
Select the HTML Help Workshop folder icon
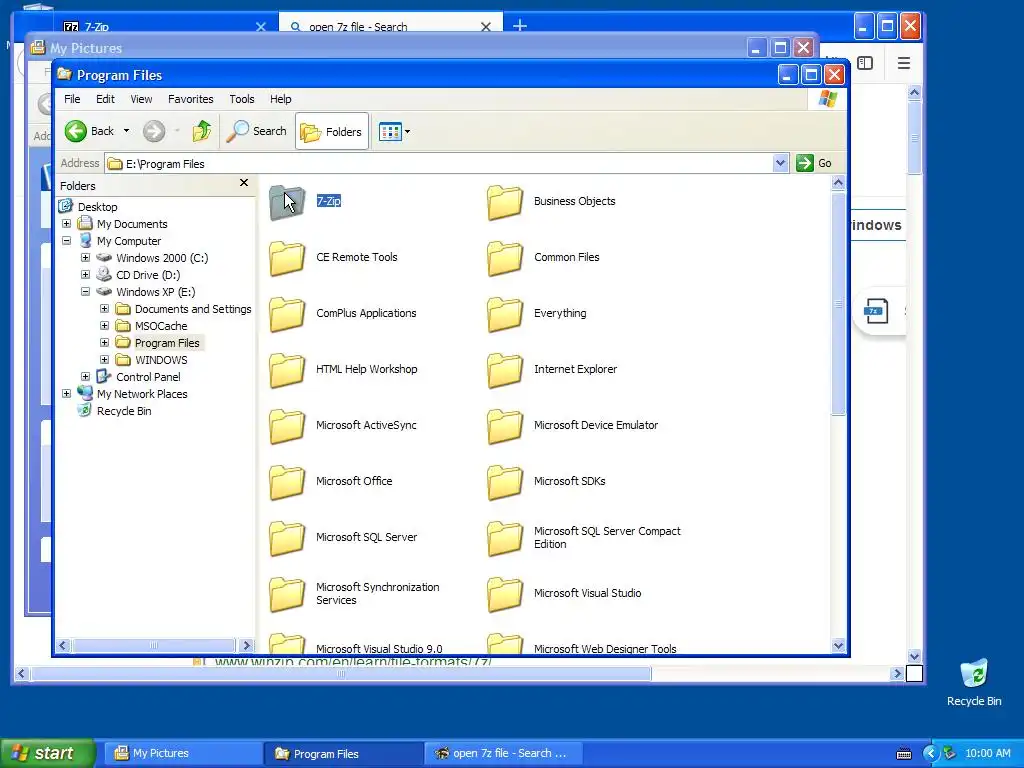point(287,370)
